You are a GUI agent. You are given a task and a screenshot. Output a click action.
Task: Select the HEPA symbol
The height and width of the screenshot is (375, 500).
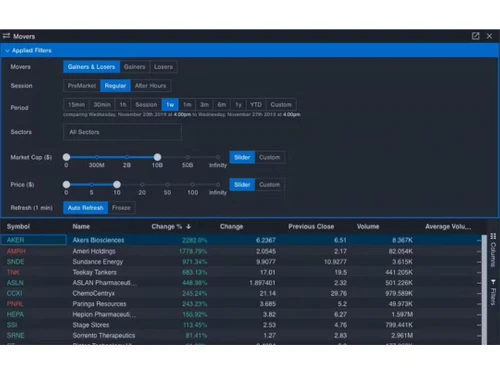click(x=15, y=314)
